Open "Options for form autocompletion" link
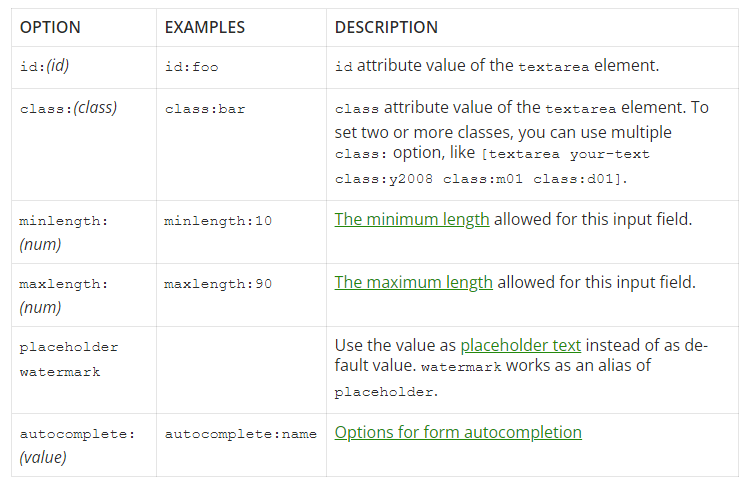This screenshot has height=484, width=748. pyautogui.click(x=458, y=433)
